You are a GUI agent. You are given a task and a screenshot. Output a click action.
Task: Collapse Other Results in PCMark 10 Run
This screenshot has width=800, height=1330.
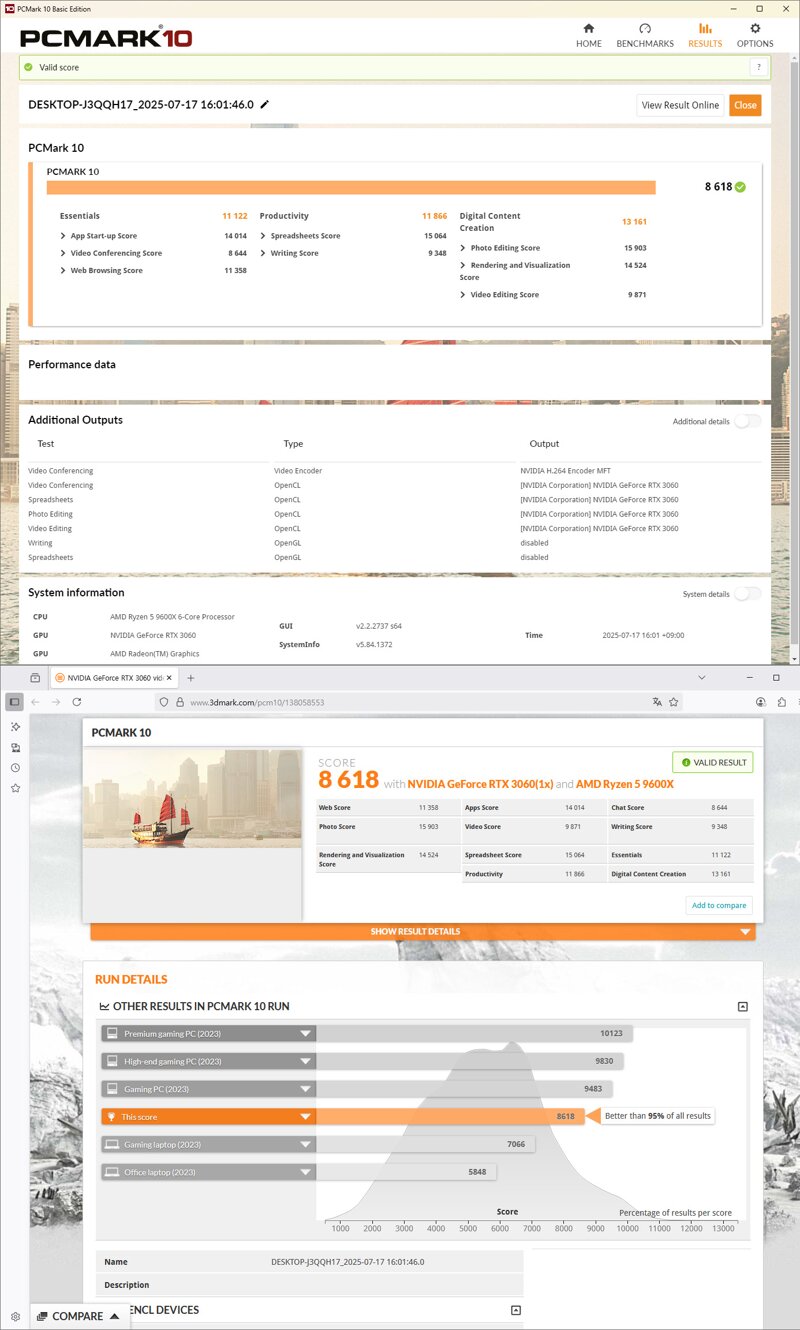pos(742,1006)
